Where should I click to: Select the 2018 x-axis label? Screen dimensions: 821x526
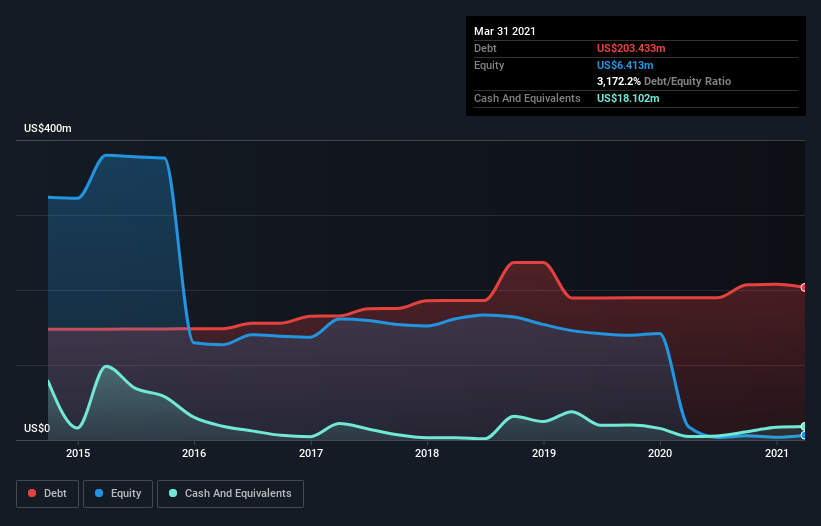pos(427,453)
